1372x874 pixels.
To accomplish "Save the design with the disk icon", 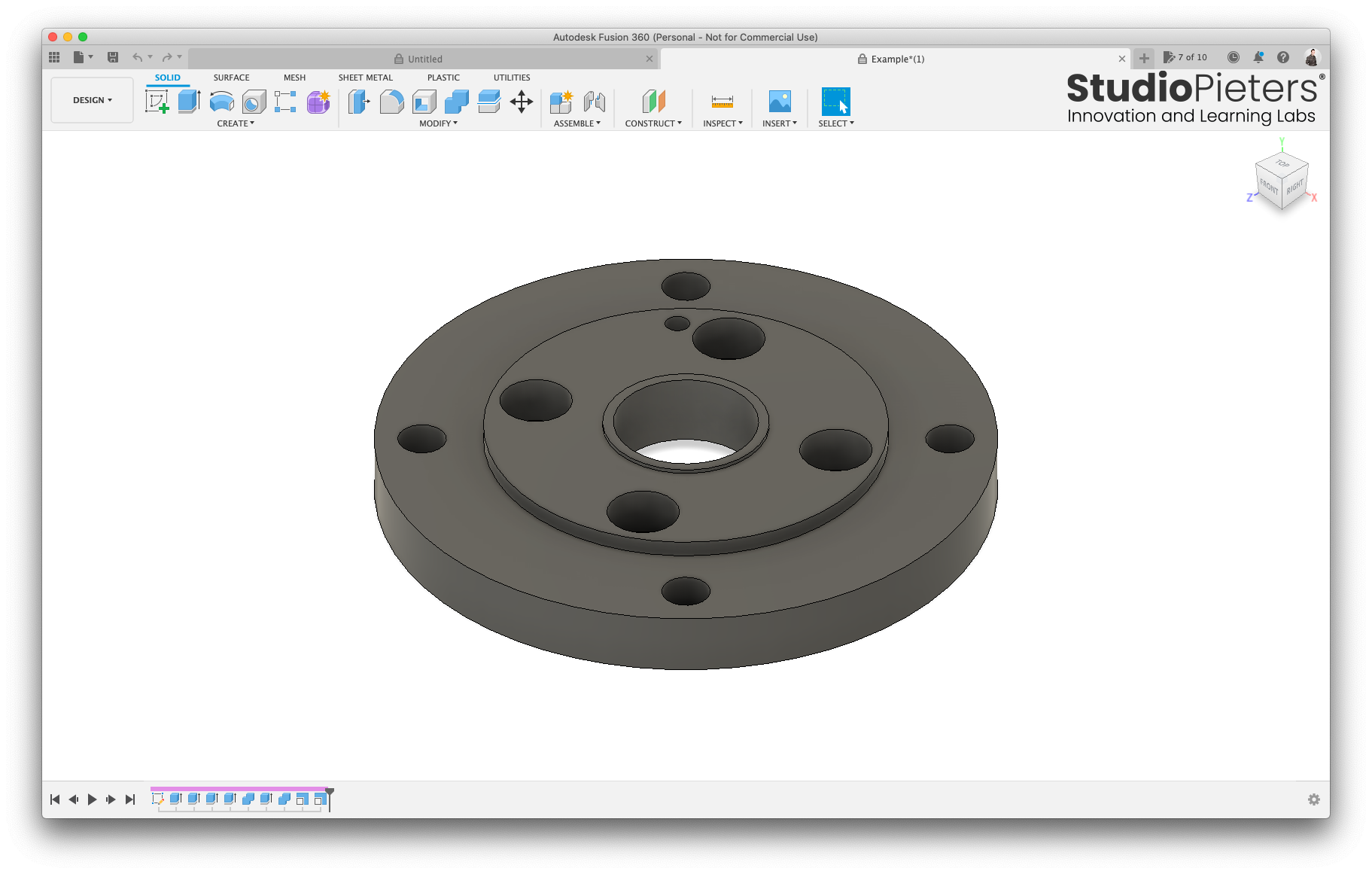I will click(113, 57).
